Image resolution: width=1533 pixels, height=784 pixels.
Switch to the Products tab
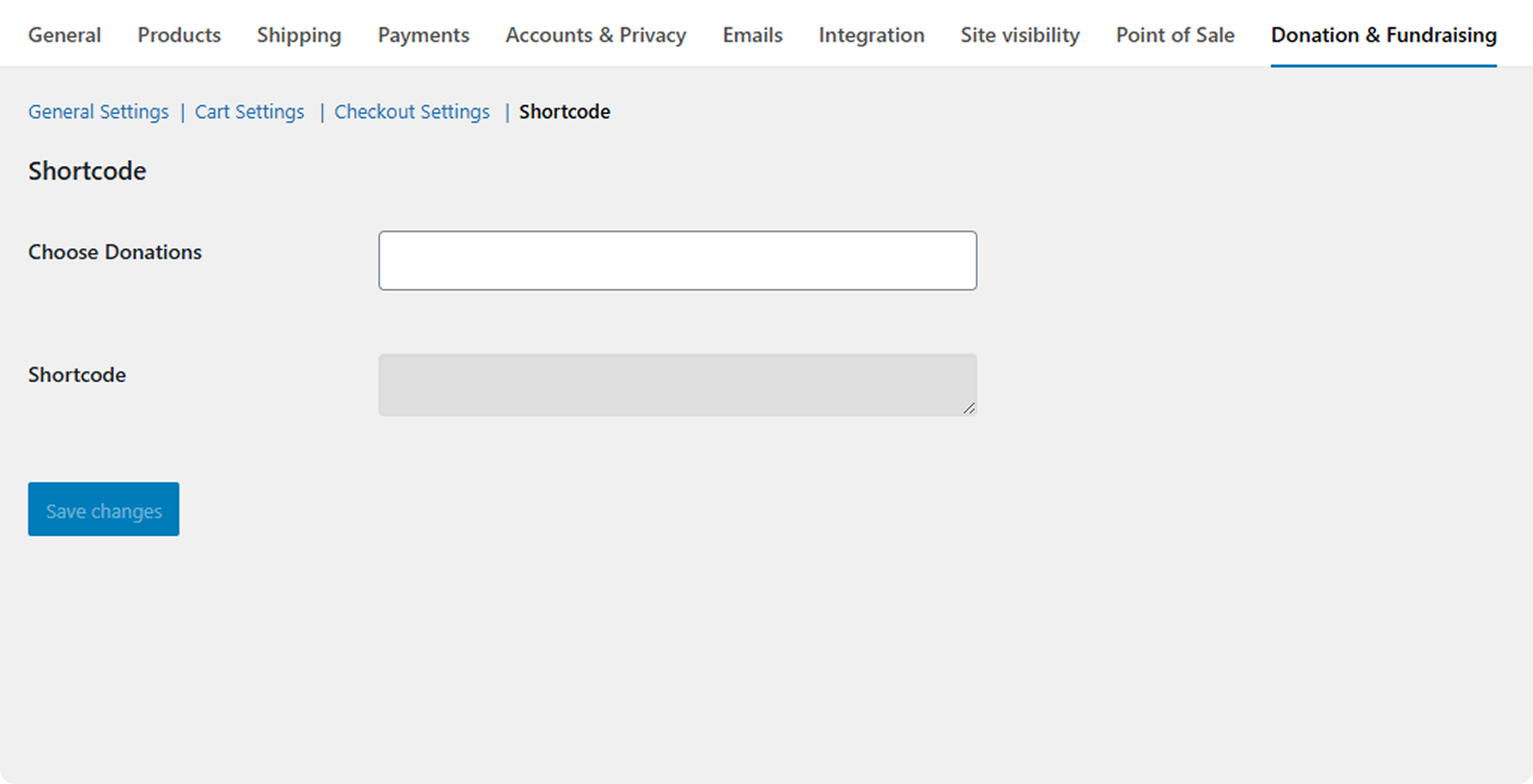coord(179,35)
